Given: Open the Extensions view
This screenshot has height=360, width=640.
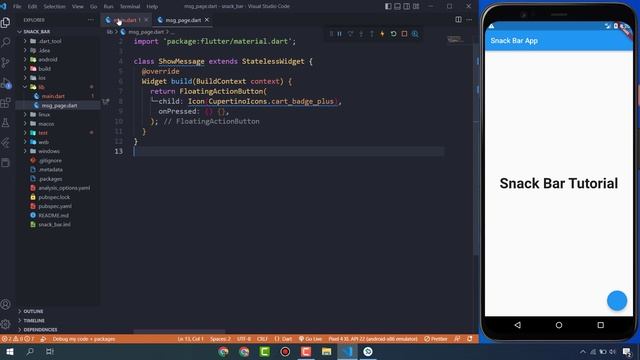Looking at the screenshot, I should pos(6,102).
